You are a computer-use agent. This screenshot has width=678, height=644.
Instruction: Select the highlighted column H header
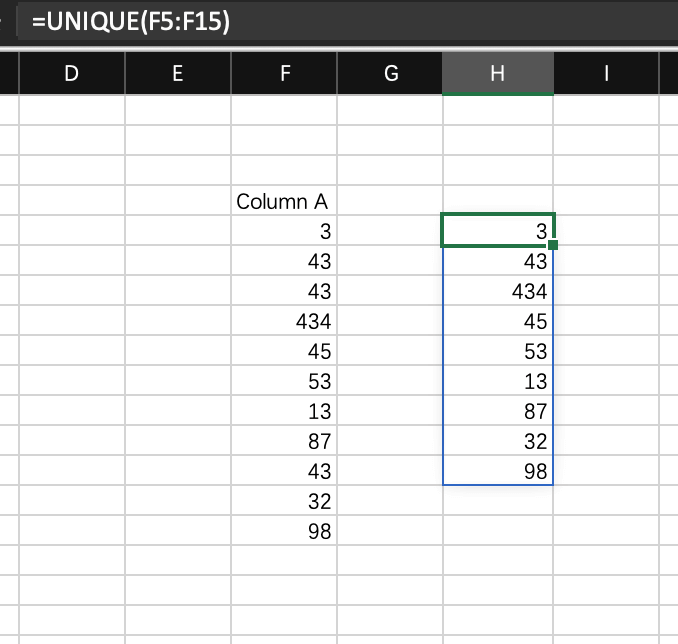[497, 73]
